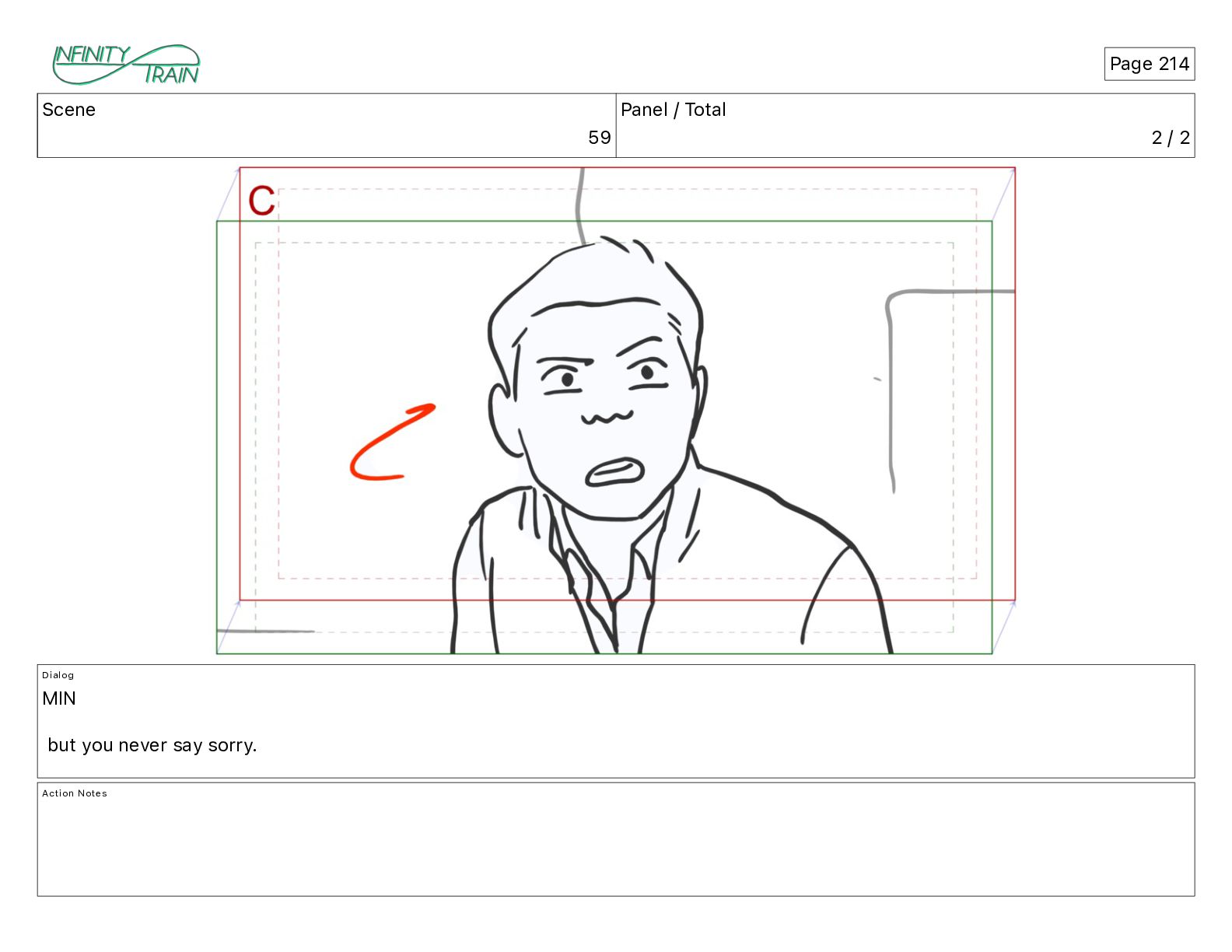Viewport: 1232px width, 952px height.
Task: Click the scene number 59
Action: pos(599,138)
